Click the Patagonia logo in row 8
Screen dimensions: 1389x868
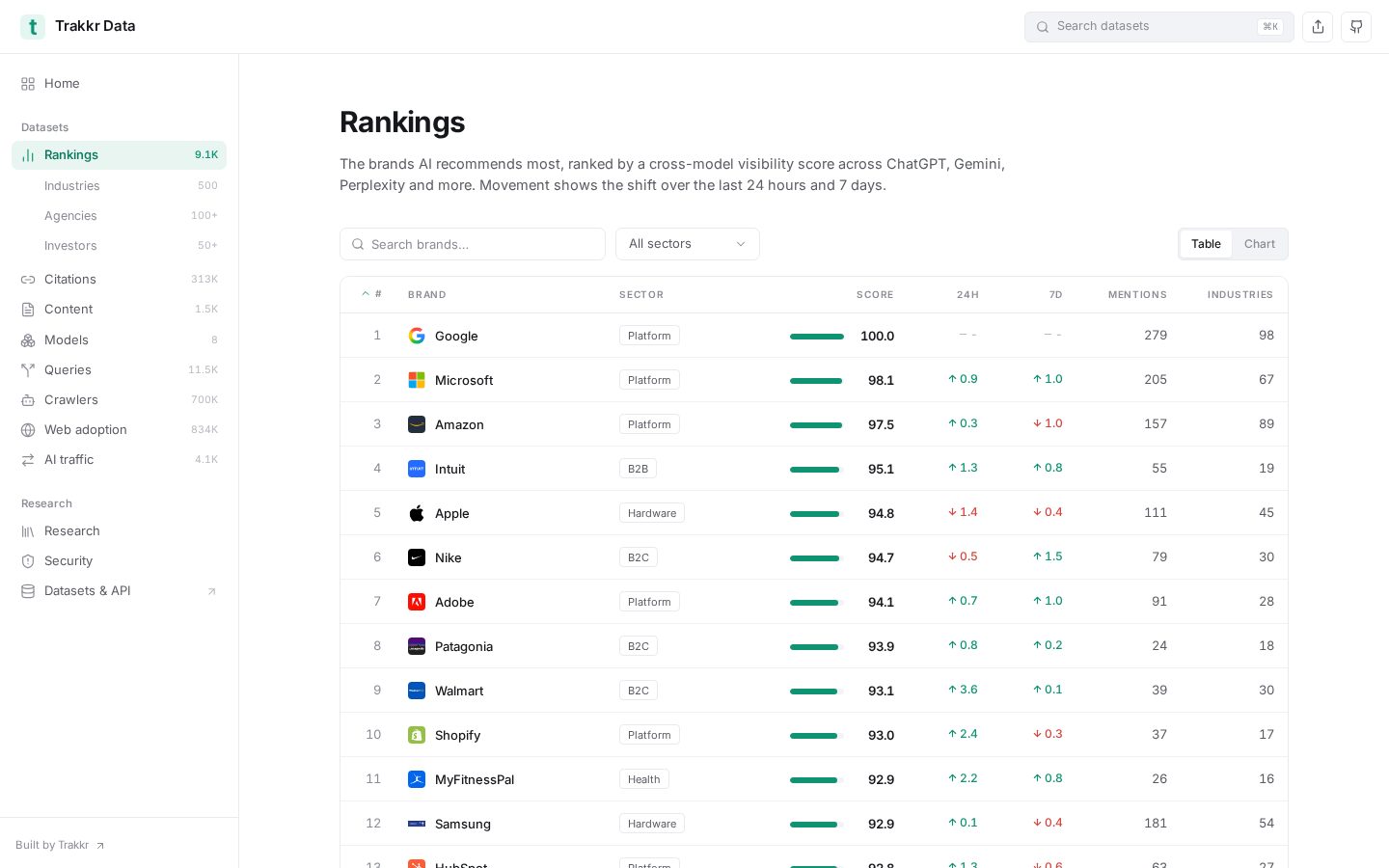(x=417, y=646)
